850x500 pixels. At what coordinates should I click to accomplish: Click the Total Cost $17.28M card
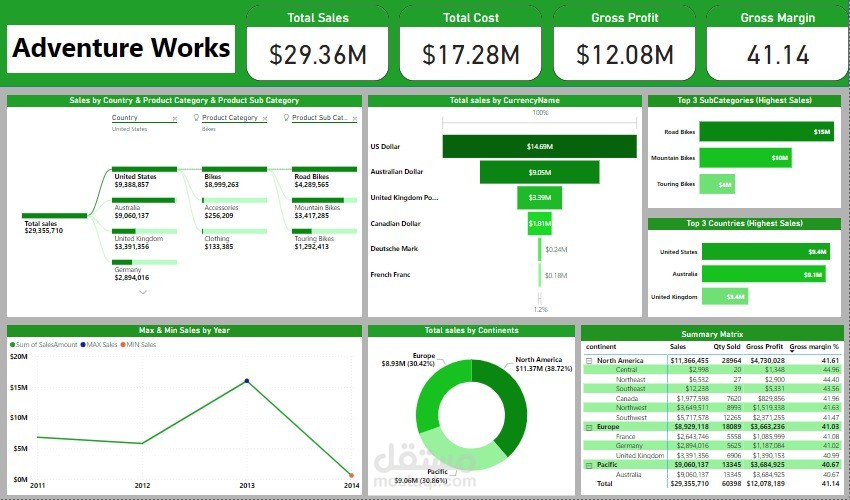(x=471, y=44)
